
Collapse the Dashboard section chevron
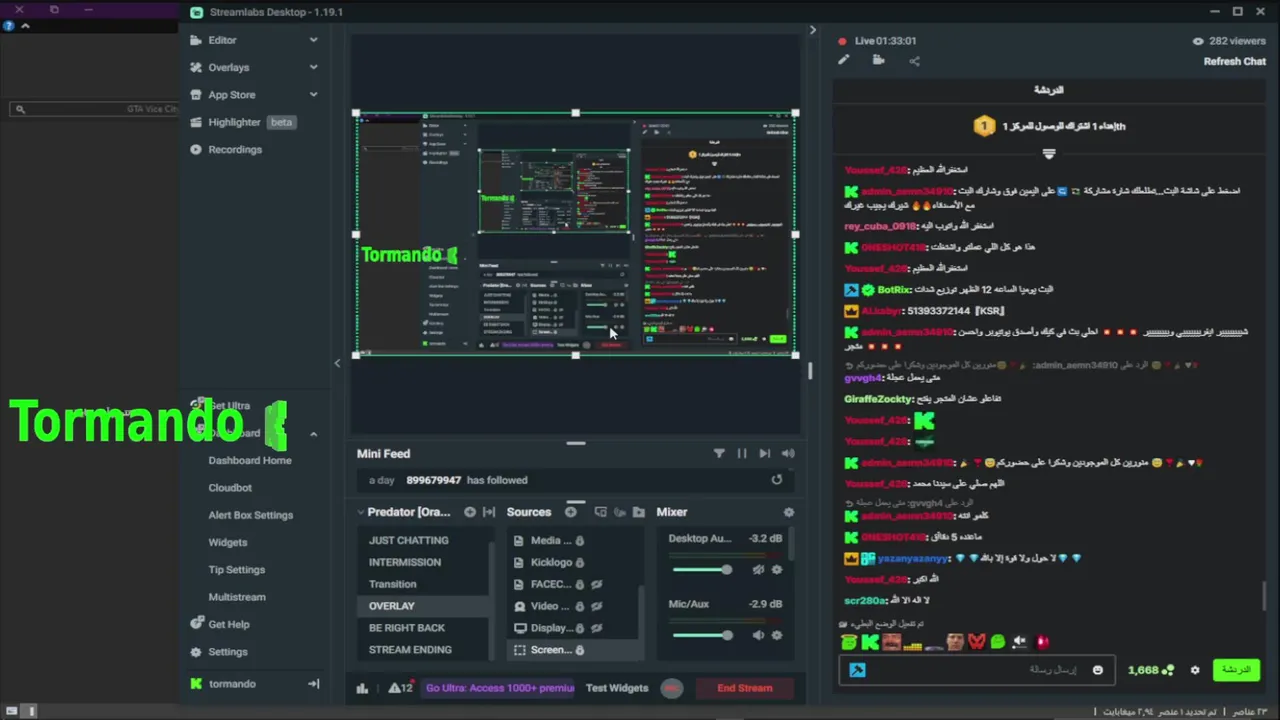313,434
